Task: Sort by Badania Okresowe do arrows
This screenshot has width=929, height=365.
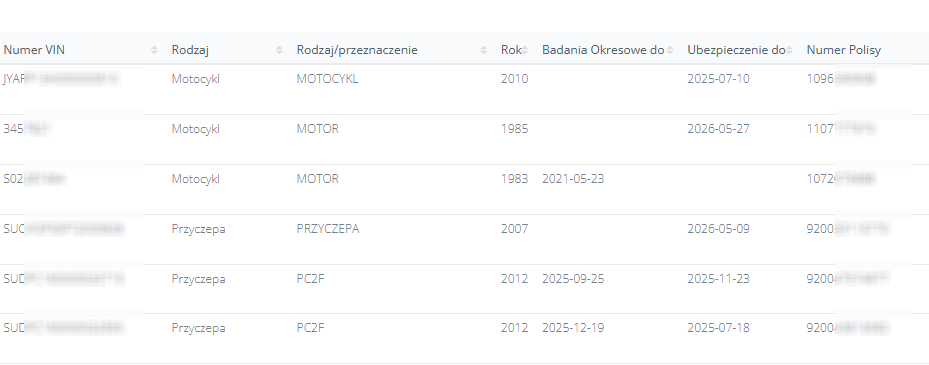Action: pyautogui.click(x=669, y=50)
